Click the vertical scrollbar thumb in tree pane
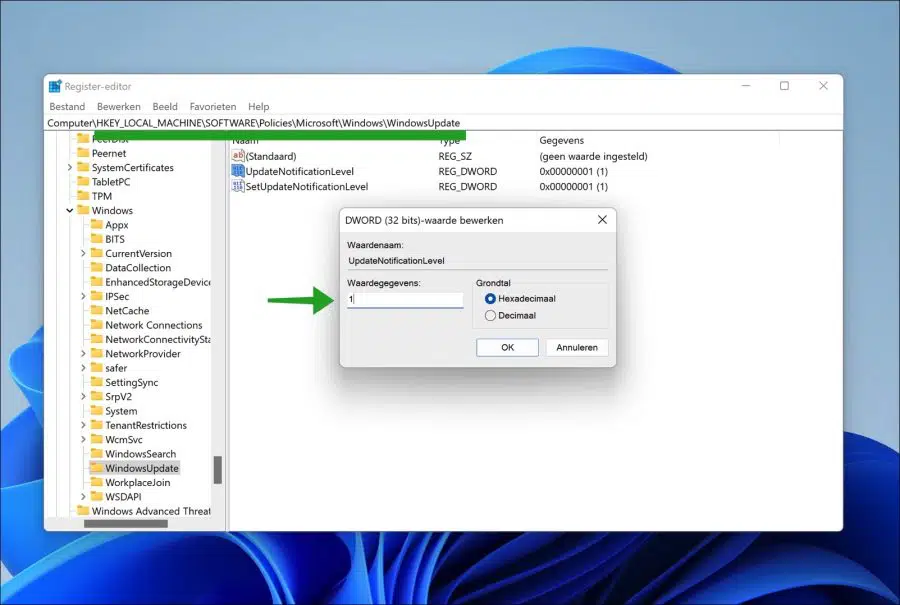This screenshot has height=605, width=900. coord(218,470)
